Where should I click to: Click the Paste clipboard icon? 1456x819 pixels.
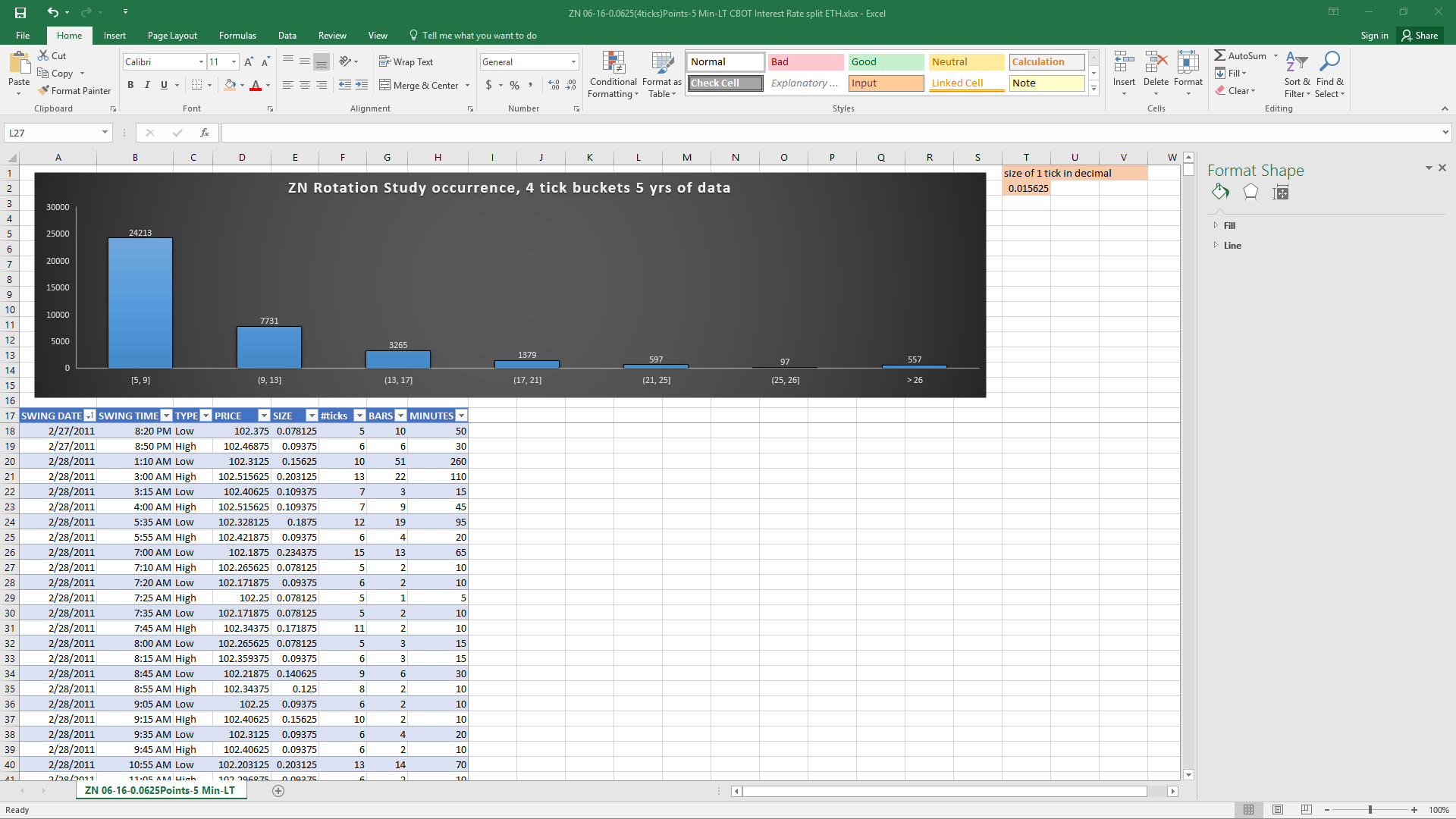coord(19,64)
